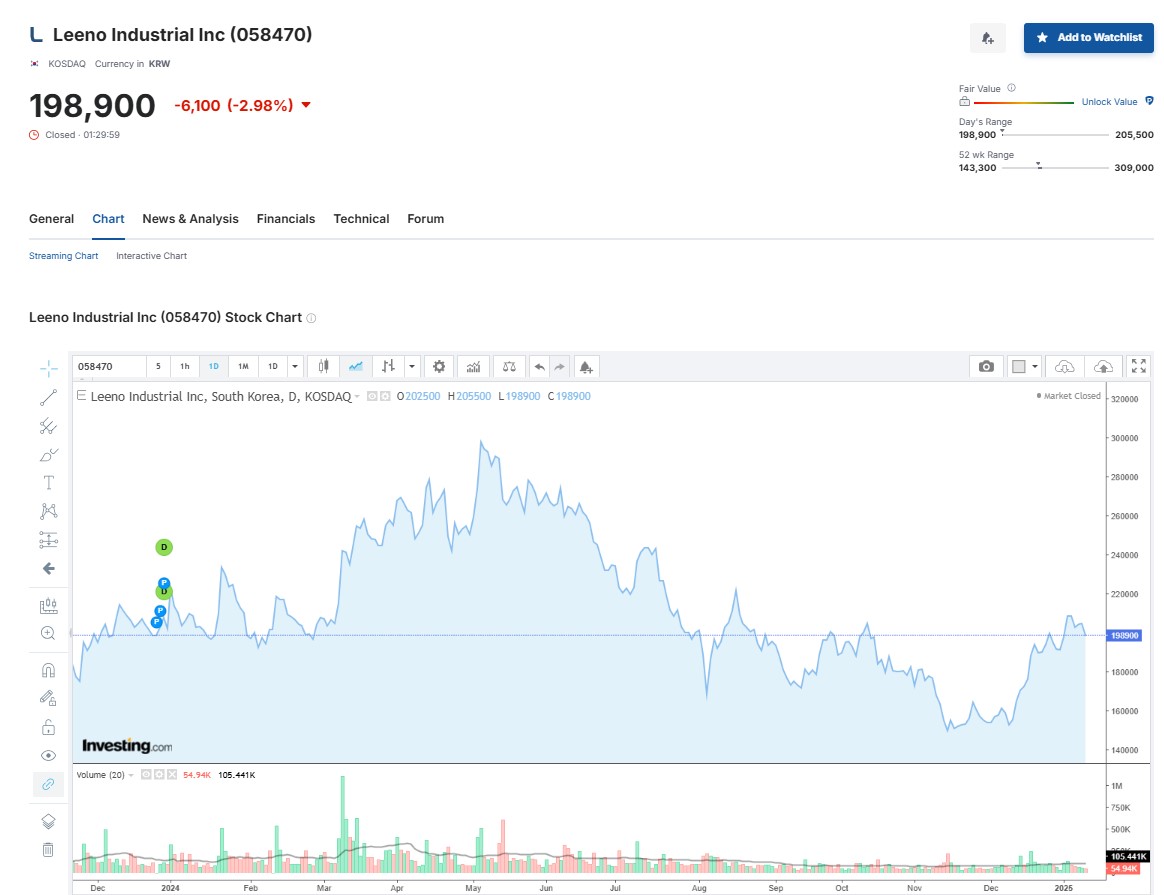Open the General tab
The height and width of the screenshot is (895, 1164).
(51, 219)
